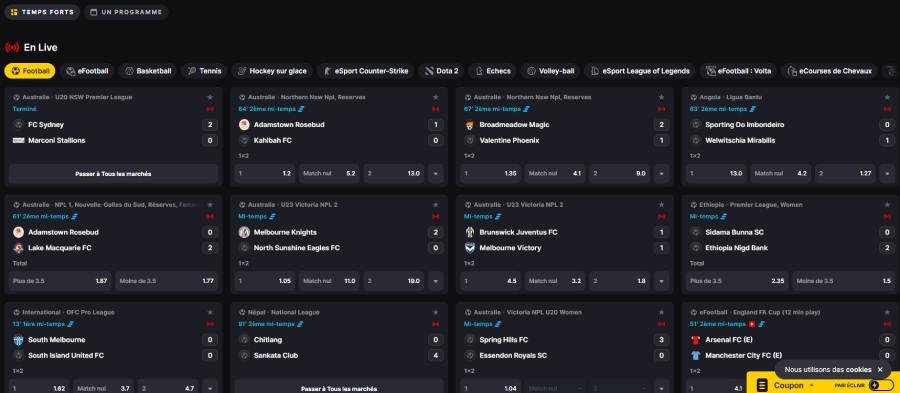
Task: Star the Adamstown Rosebud vs Lake Macquarie FC match
Action: coord(210,204)
